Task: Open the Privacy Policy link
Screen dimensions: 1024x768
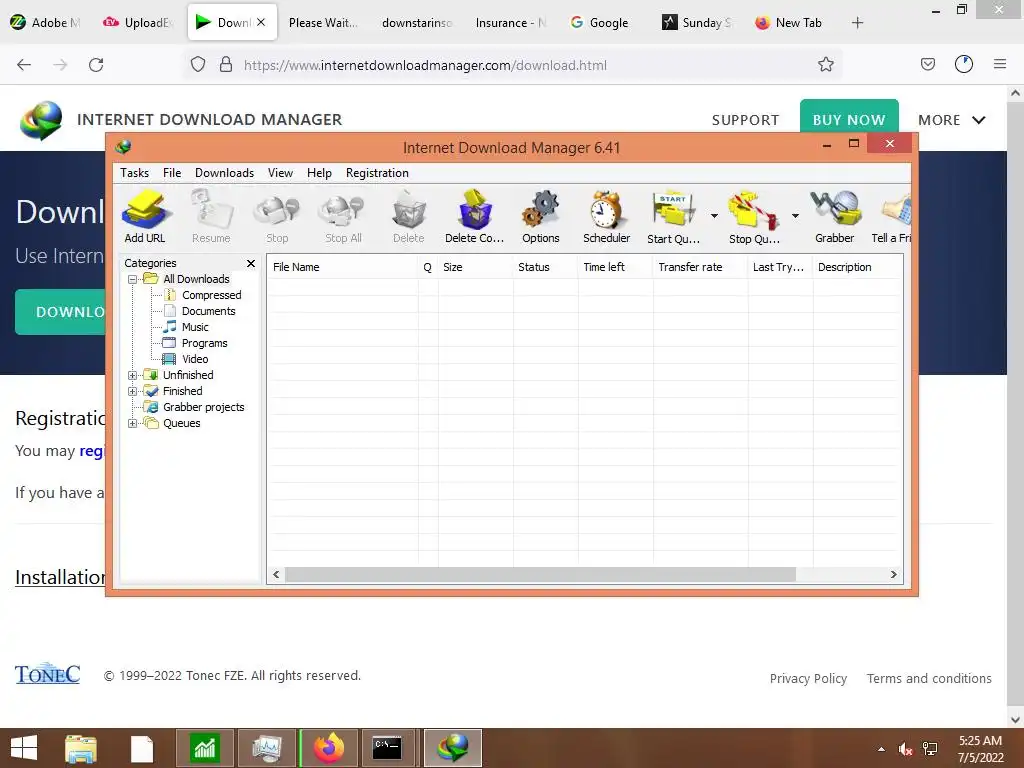Action: pos(808,679)
